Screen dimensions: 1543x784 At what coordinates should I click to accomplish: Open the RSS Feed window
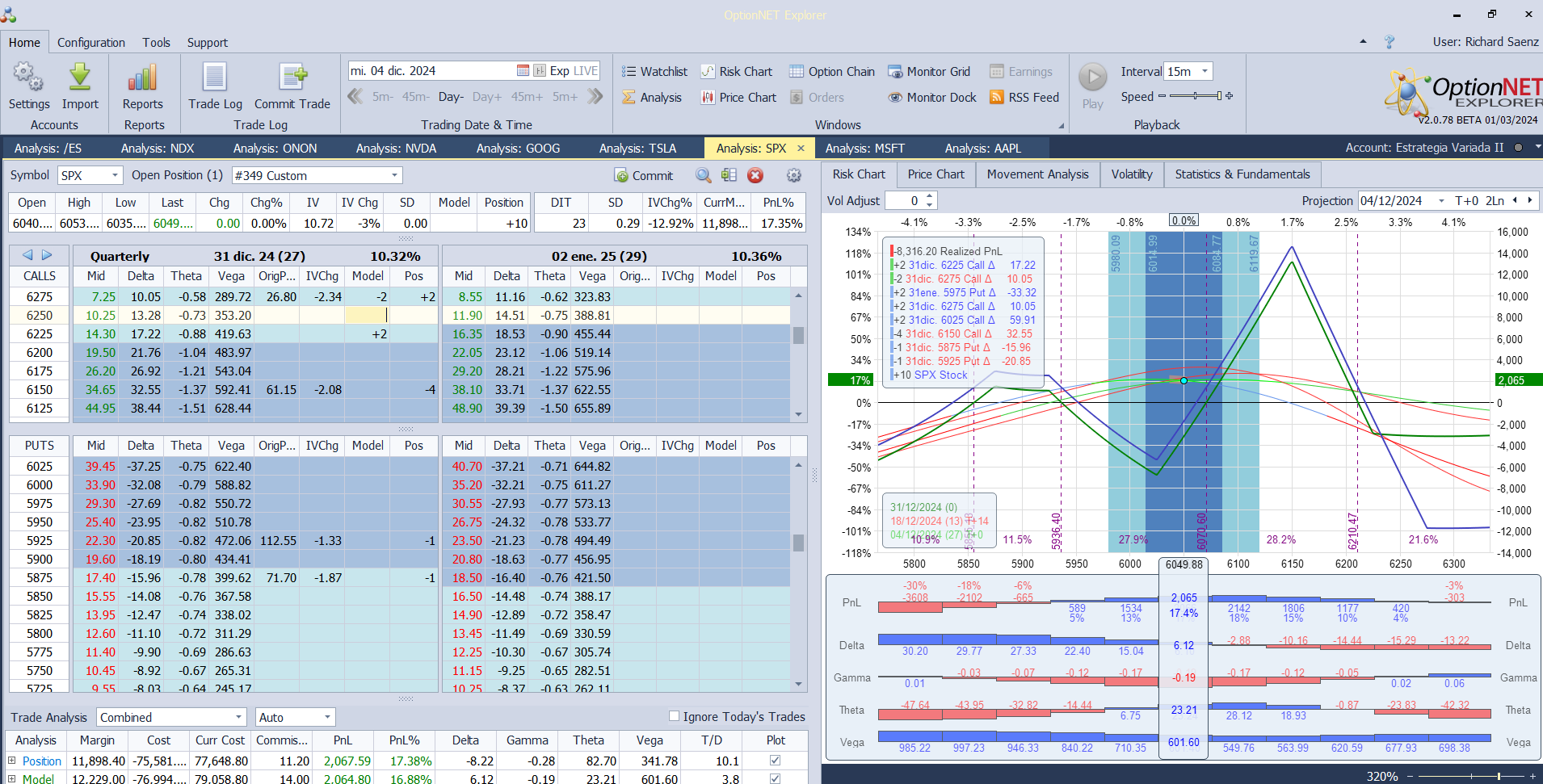click(x=1024, y=97)
